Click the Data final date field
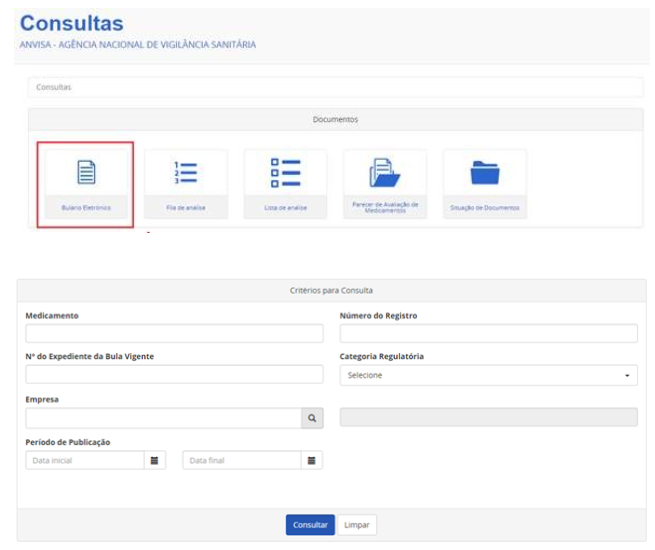This screenshot has width=655, height=550. point(241,460)
